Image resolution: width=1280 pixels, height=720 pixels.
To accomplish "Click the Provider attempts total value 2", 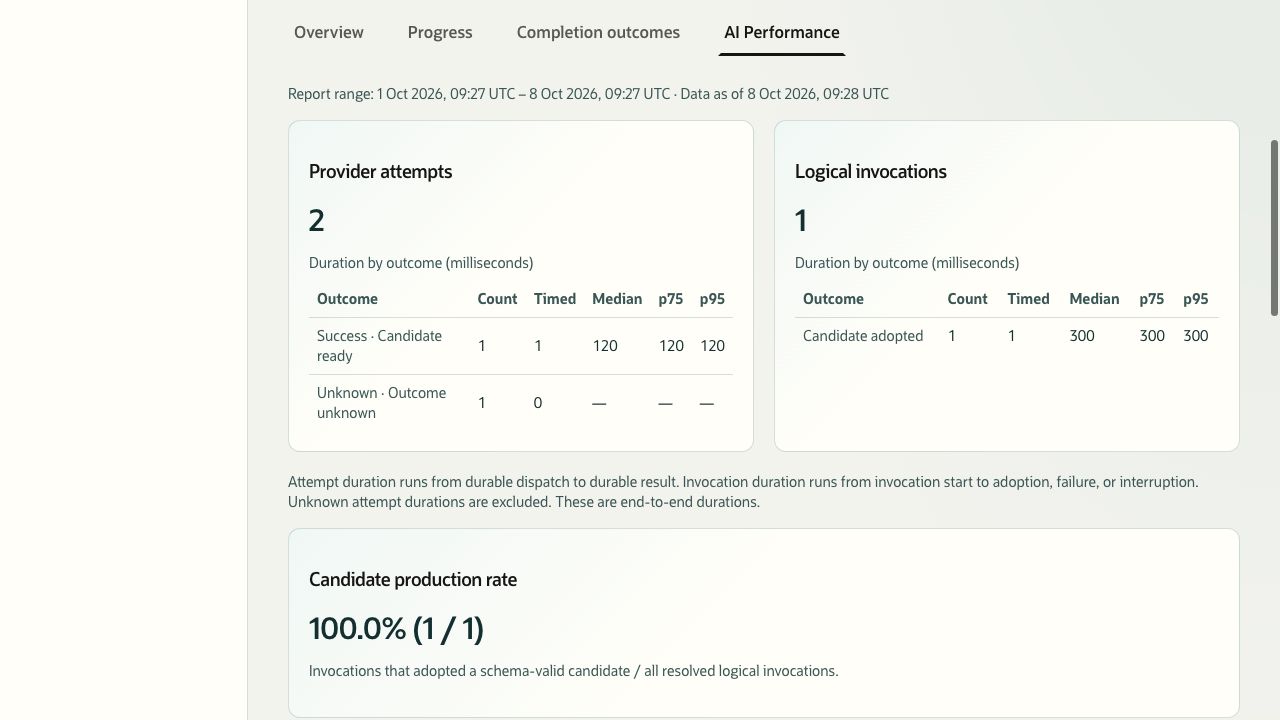I will (317, 221).
